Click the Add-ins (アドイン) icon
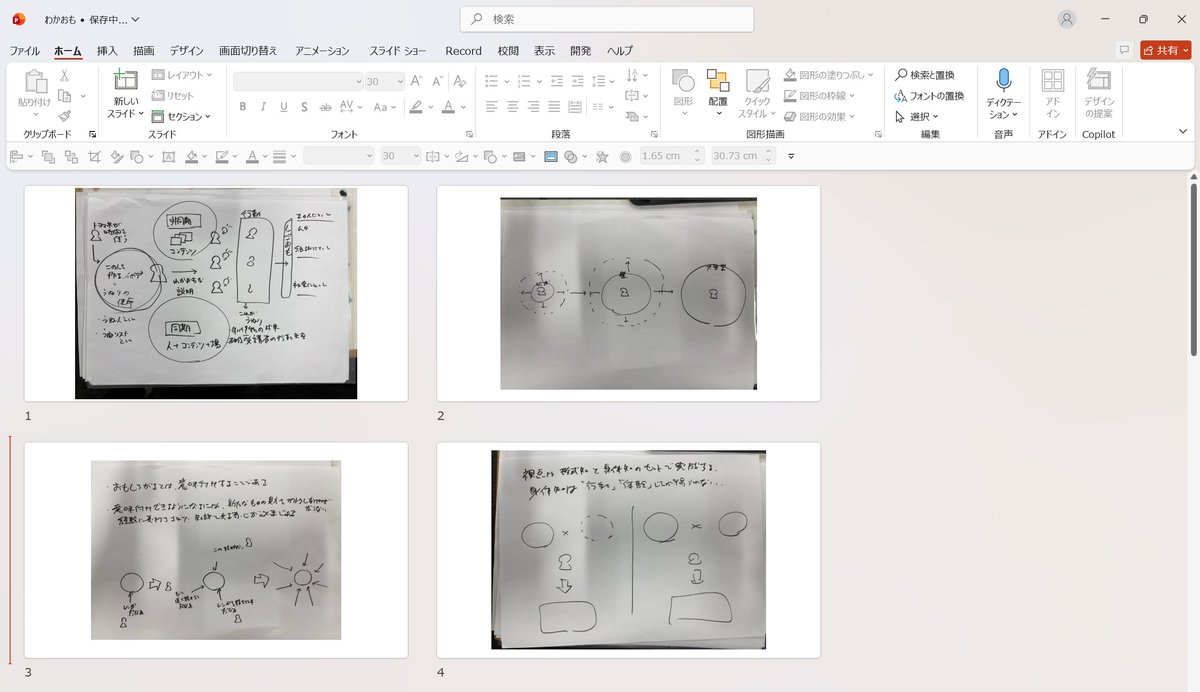The image size is (1200, 692). click(1053, 81)
